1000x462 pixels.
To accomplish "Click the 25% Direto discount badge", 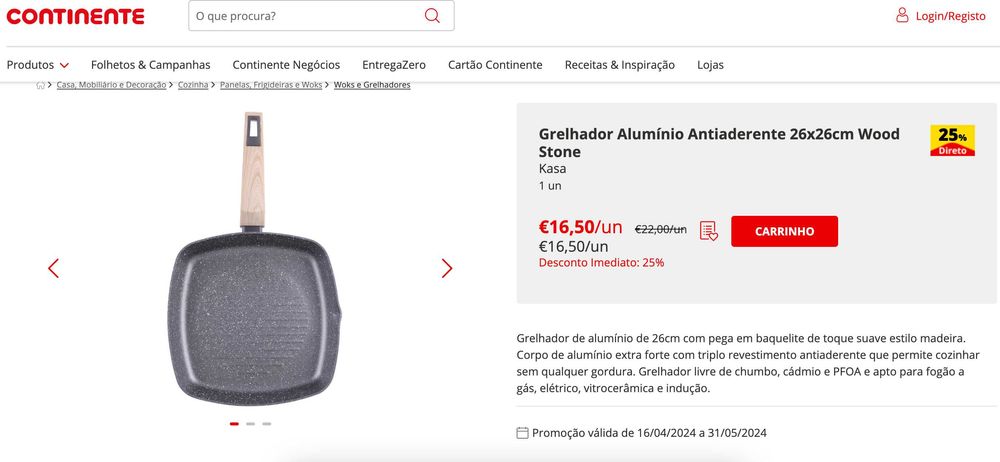I will (x=952, y=141).
